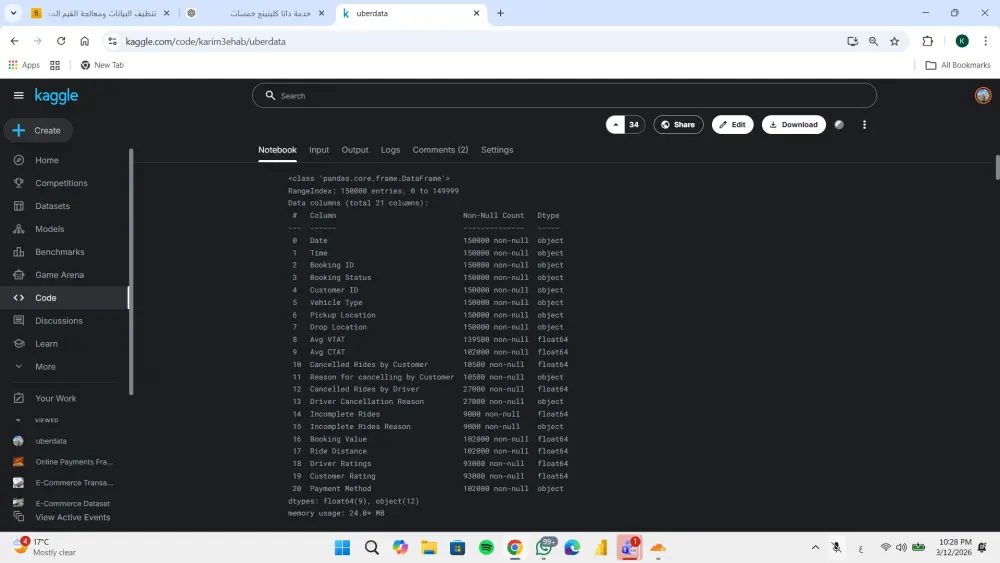Screen dimensions: 1000x563
Task: Click the page vertical scrollbar
Action: 997,167
